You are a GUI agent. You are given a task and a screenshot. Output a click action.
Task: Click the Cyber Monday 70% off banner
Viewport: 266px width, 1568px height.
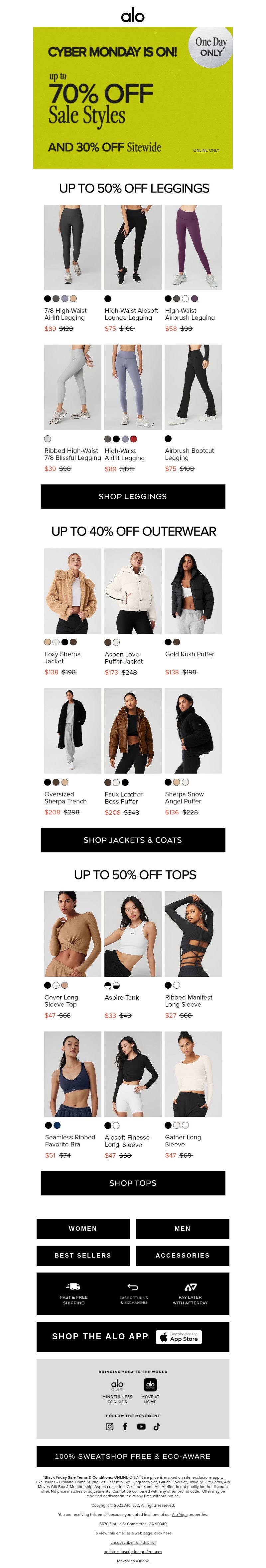(133, 97)
